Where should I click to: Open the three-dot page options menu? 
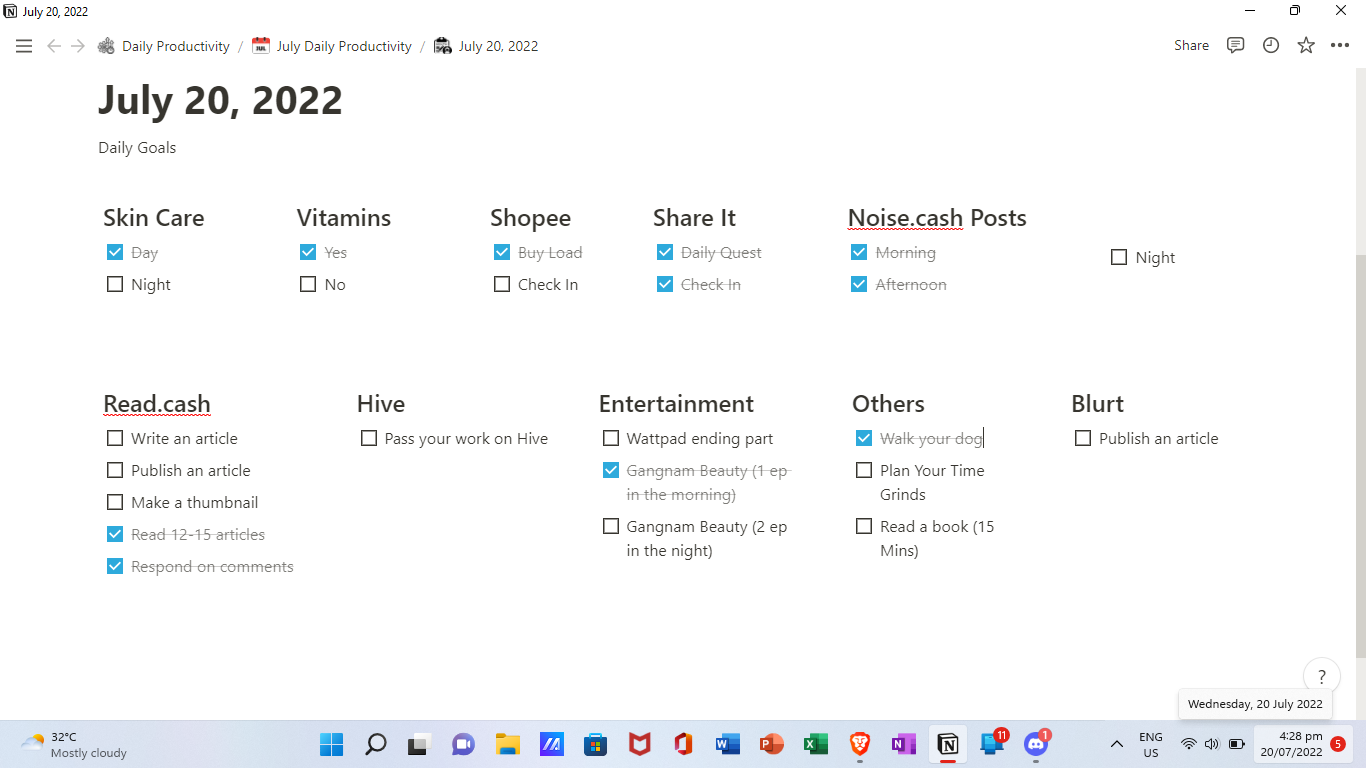pos(1340,45)
